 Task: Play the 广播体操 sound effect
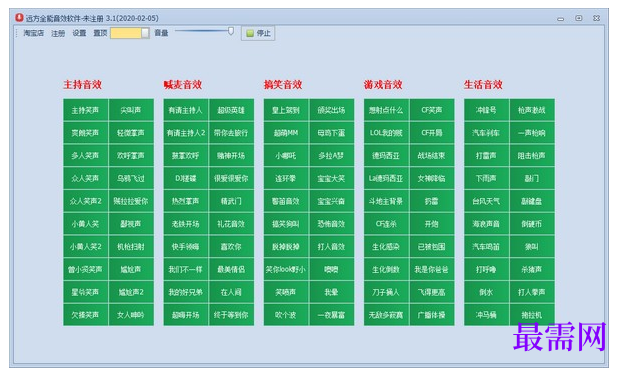tap(432, 315)
